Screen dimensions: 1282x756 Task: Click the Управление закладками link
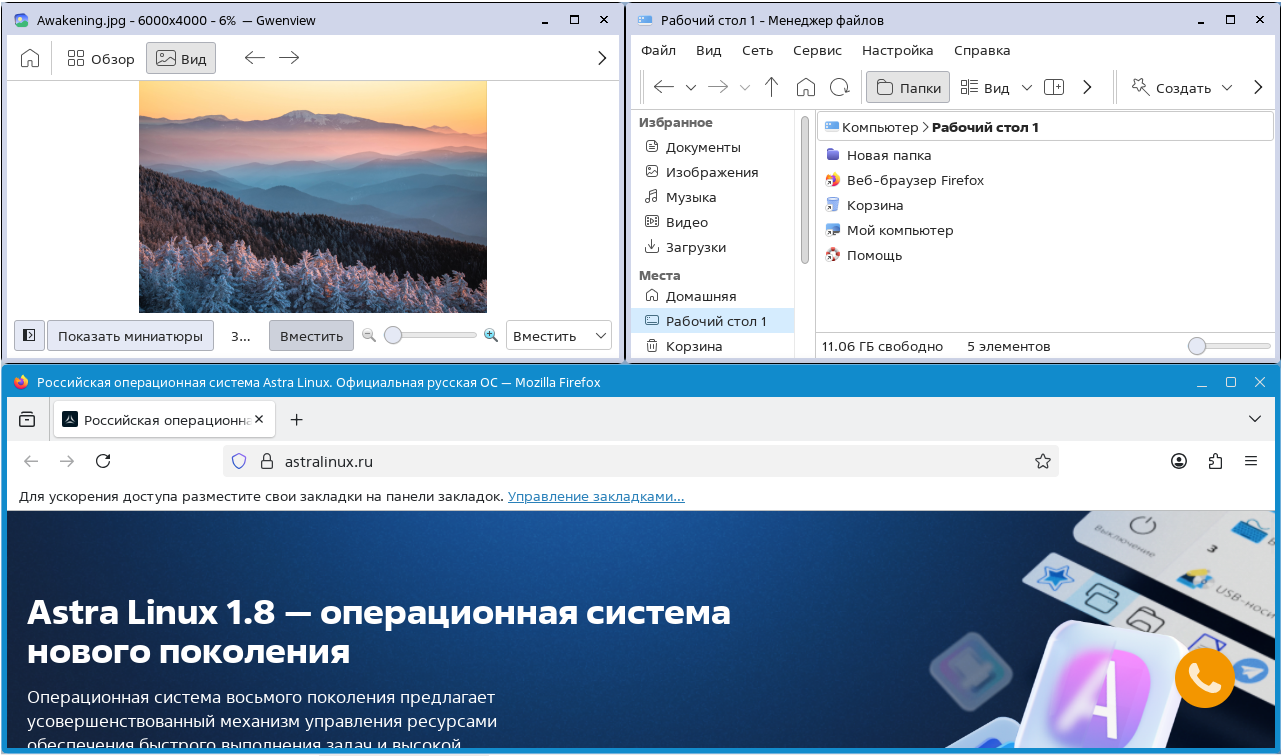click(x=596, y=497)
